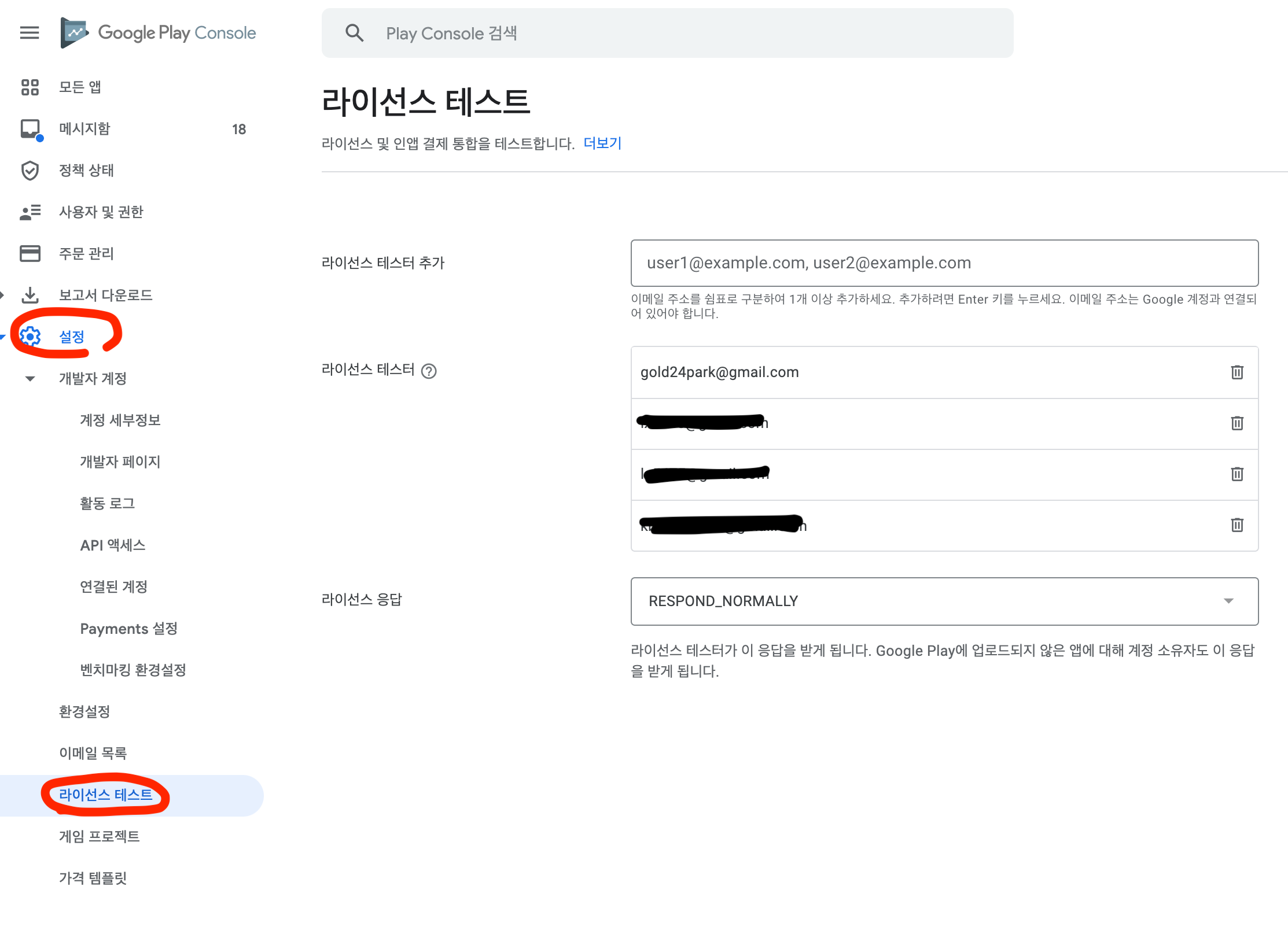This screenshot has height=945, width=1288.
Task: Open API 액세스 submenu item
Action: [113, 545]
